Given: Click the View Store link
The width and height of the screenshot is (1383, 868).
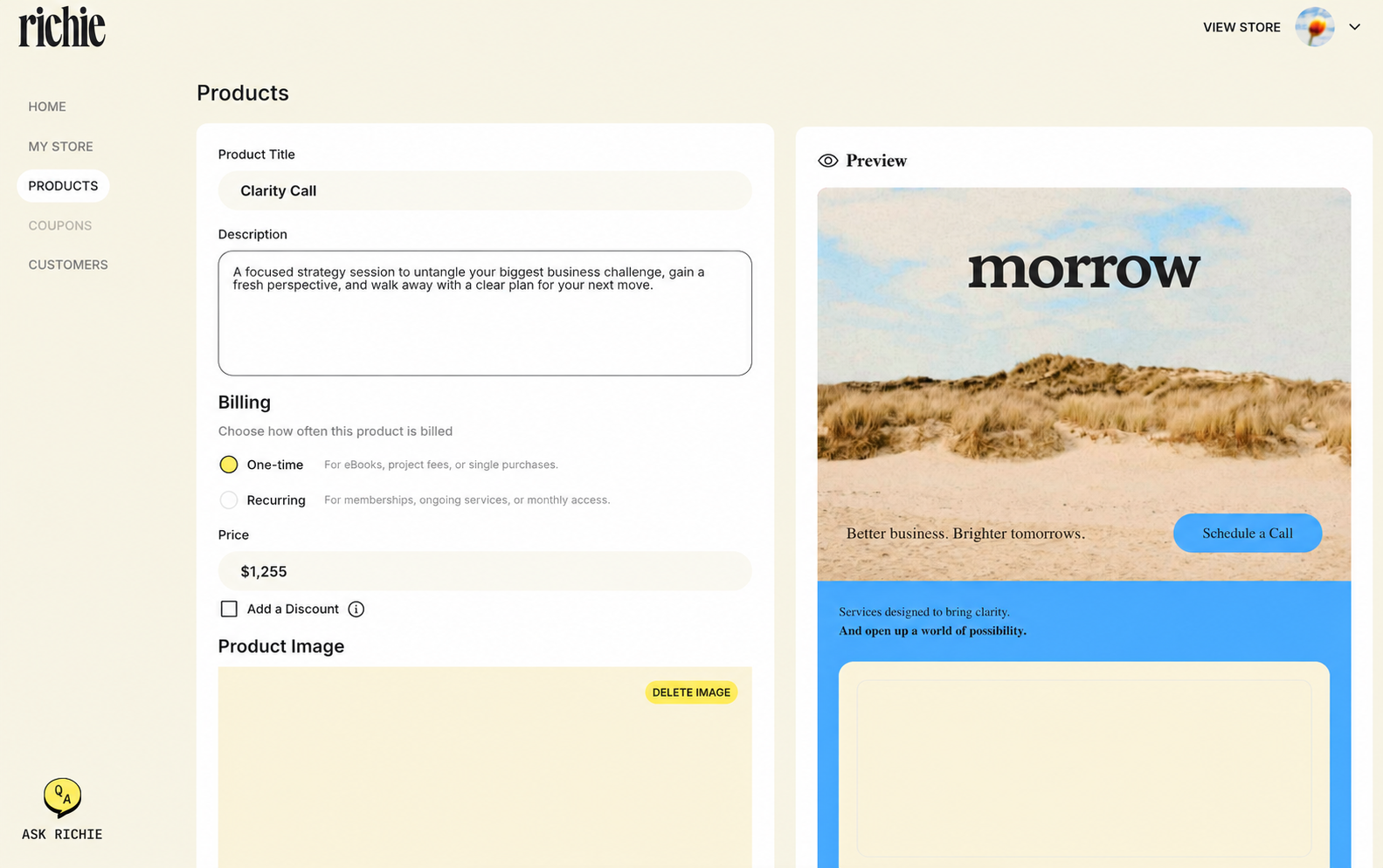Looking at the screenshot, I should tap(1241, 27).
